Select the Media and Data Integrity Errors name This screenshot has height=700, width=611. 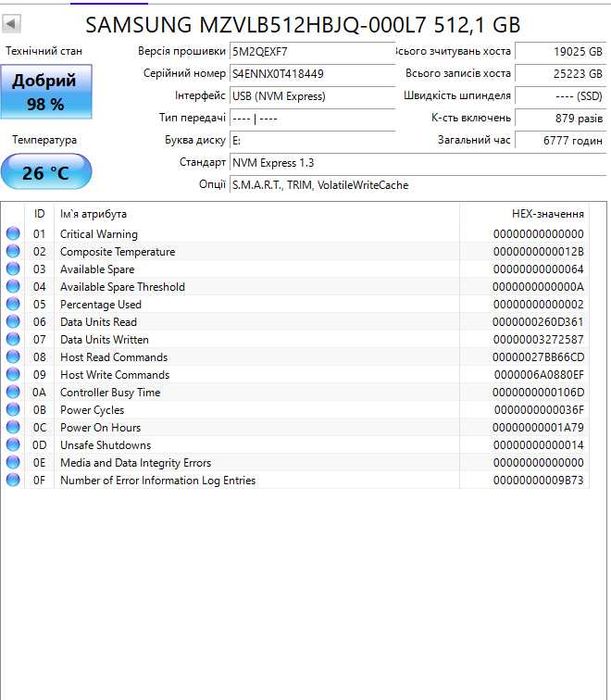(136, 462)
